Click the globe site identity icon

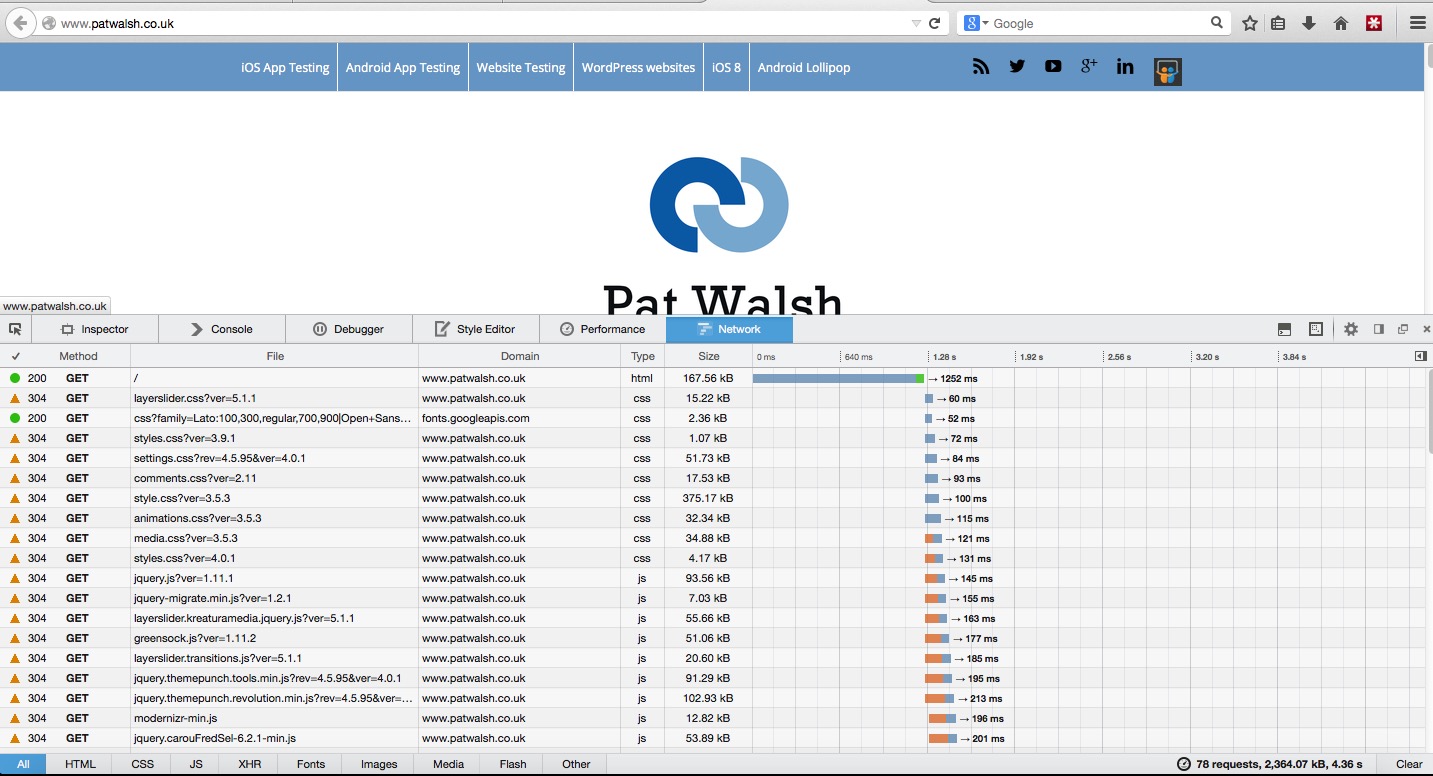tap(48, 23)
